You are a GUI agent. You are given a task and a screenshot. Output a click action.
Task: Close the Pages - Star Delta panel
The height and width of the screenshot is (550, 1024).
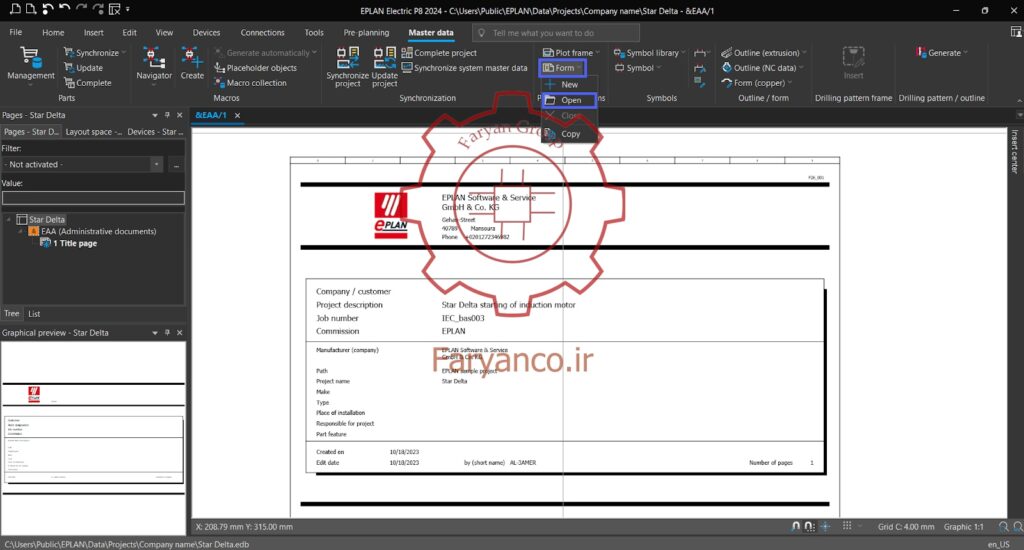click(180, 115)
